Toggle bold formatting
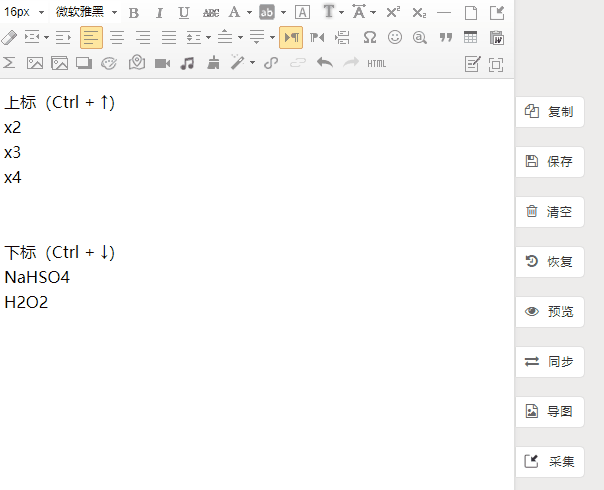 pos(134,13)
